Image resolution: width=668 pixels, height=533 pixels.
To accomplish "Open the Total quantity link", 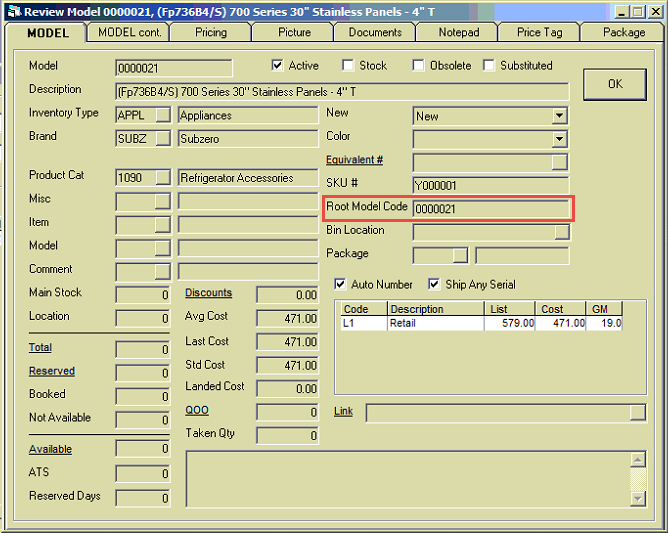I will click(x=40, y=348).
